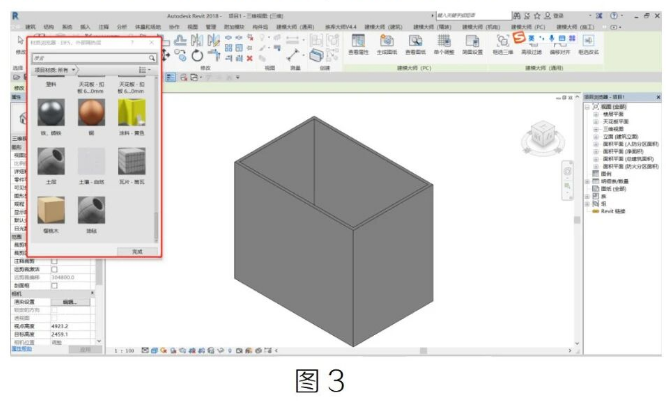Click the mirror tool in Modify panel
Screen dimensions: 666x401
(x=197, y=41)
